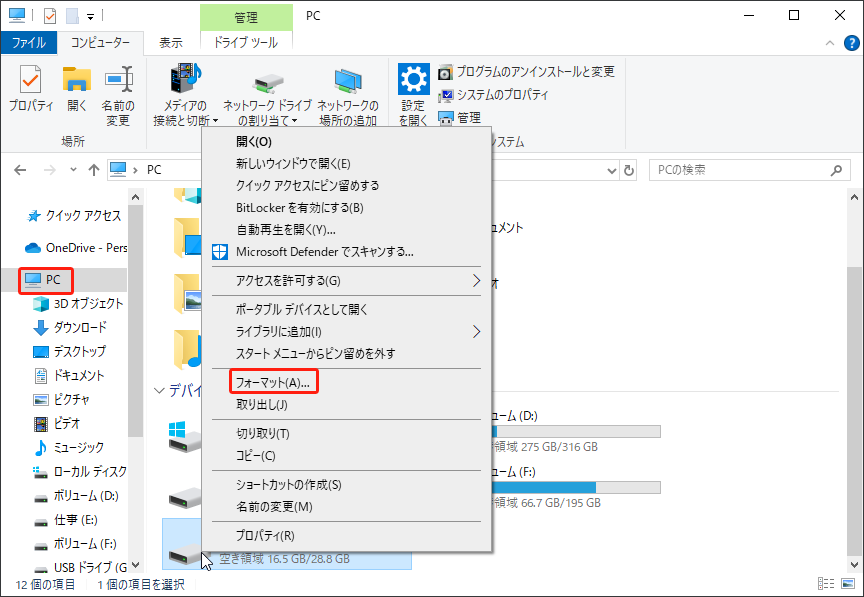Open the quick access toolbar customize dropdown
Screen dimensions: 864x597
pos(90,17)
